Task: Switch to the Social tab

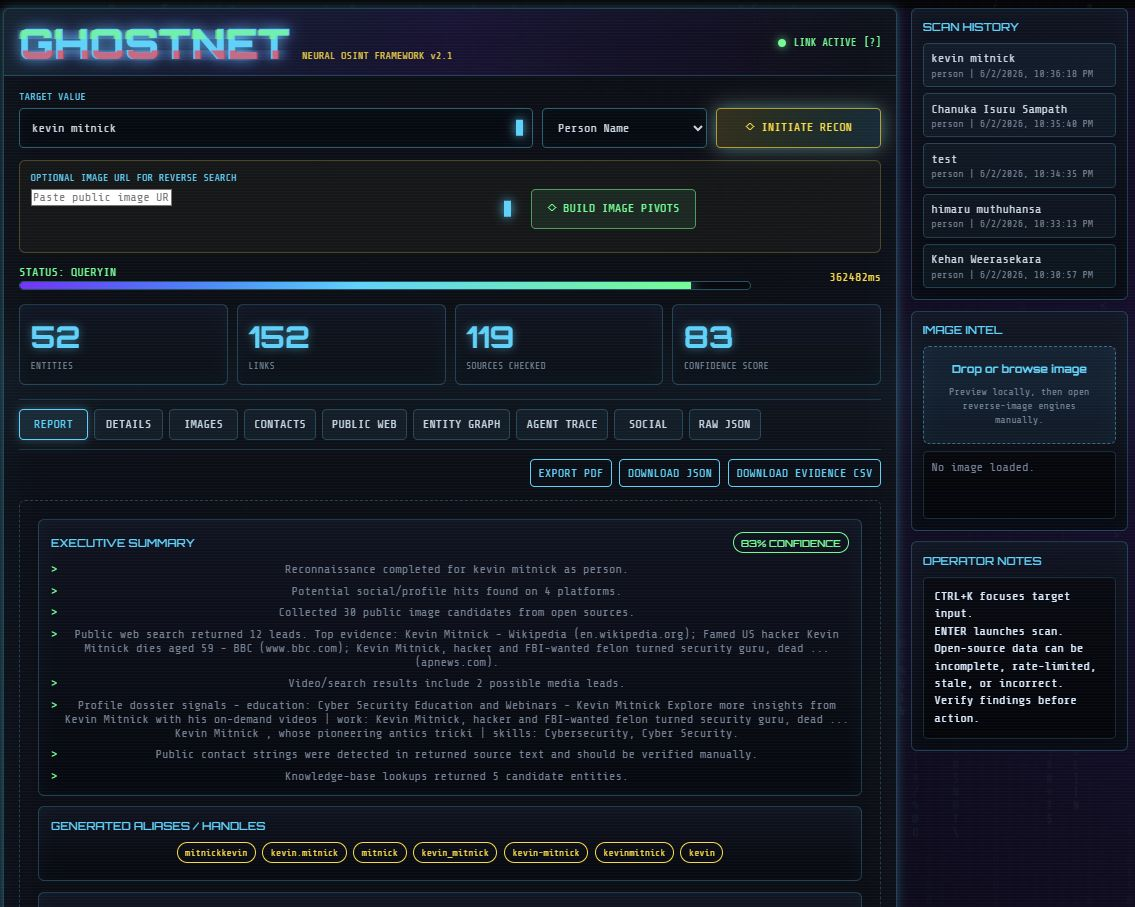Action: 648,424
